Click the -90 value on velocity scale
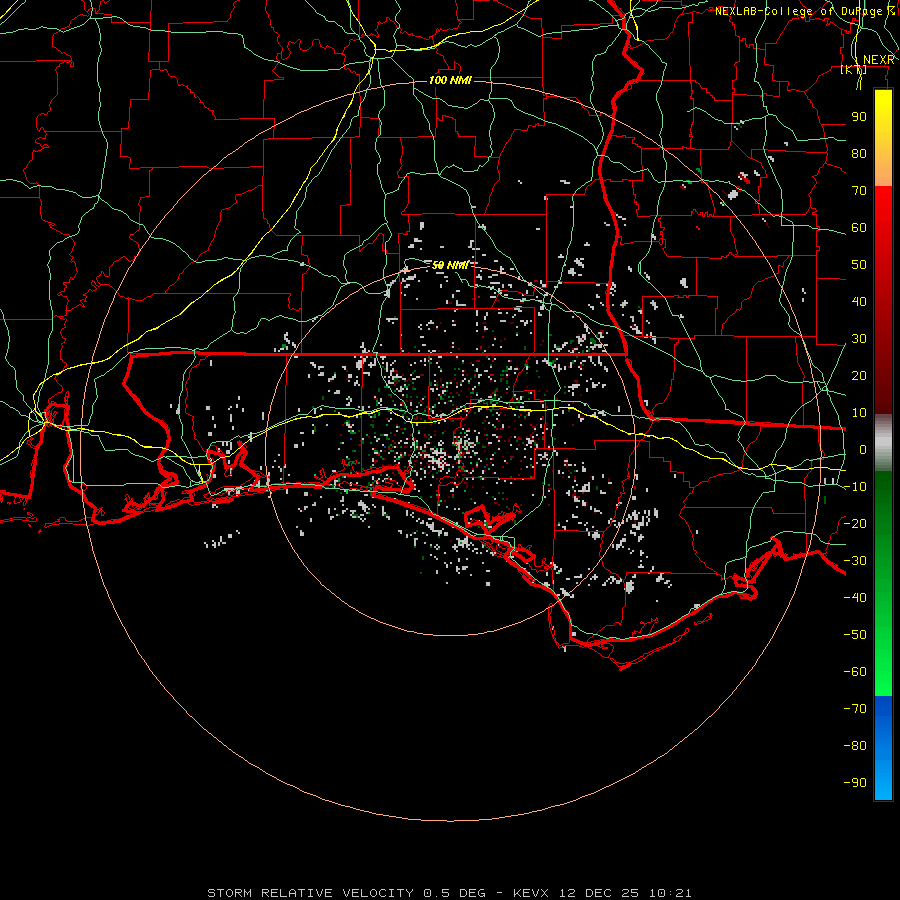This screenshot has width=900, height=900. pyautogui.click(x=855, y=783)
